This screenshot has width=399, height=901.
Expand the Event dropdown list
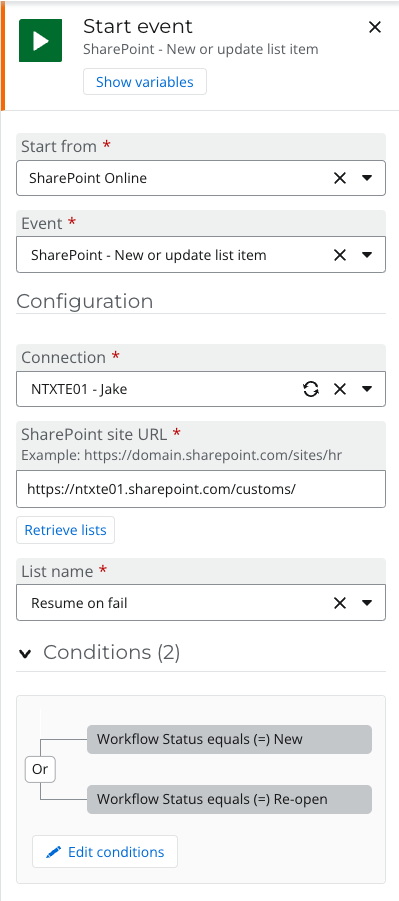(x=367, y=255)
